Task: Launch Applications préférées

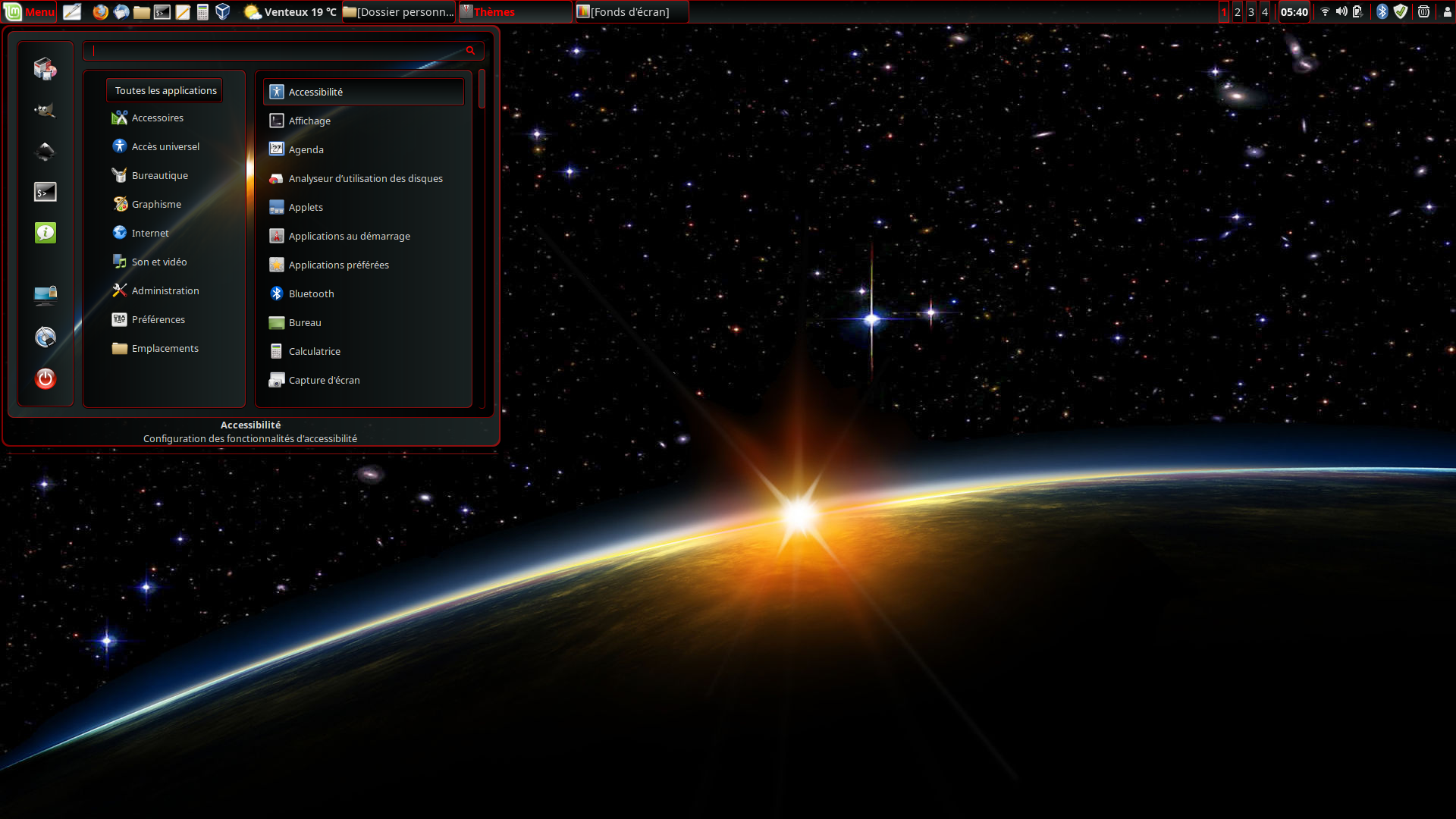Action: coord(364,265)
